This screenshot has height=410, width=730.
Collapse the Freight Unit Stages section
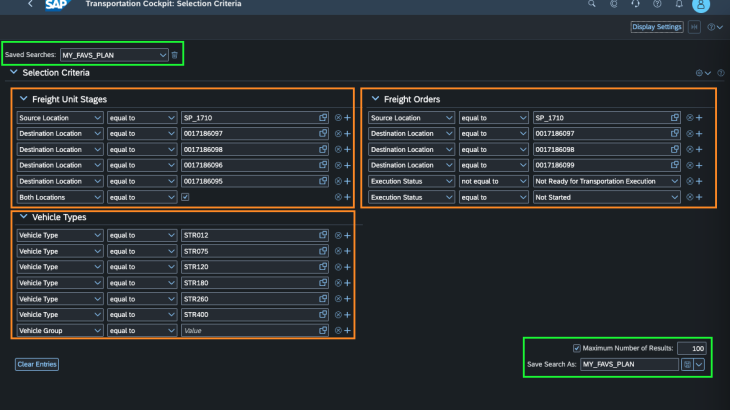(x=23, y=99)
